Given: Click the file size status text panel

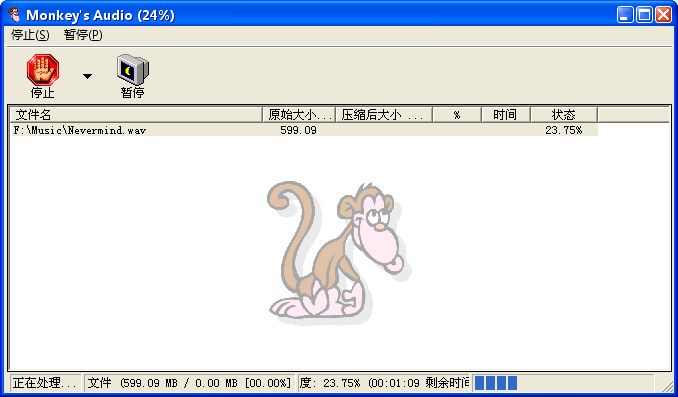Looking at the screenshot, I should pyautogui.click(x=189, y=383).
